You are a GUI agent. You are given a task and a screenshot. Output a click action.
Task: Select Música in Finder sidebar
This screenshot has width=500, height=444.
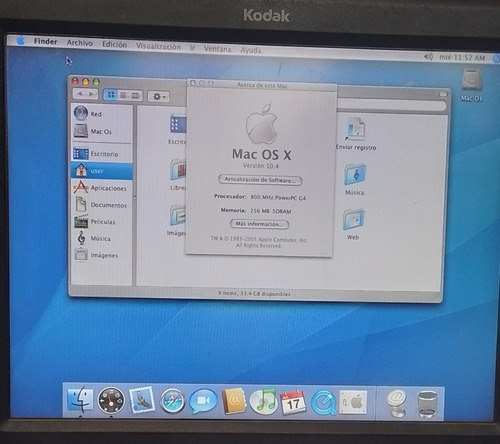point(101,238)
